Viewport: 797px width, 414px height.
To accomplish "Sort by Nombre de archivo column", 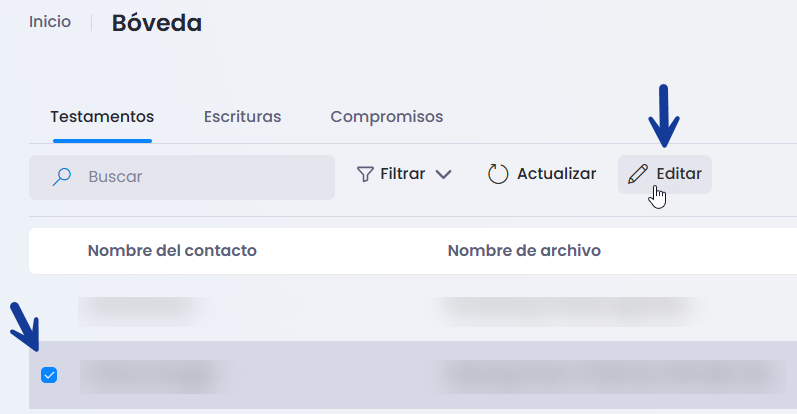I will 524,251.
